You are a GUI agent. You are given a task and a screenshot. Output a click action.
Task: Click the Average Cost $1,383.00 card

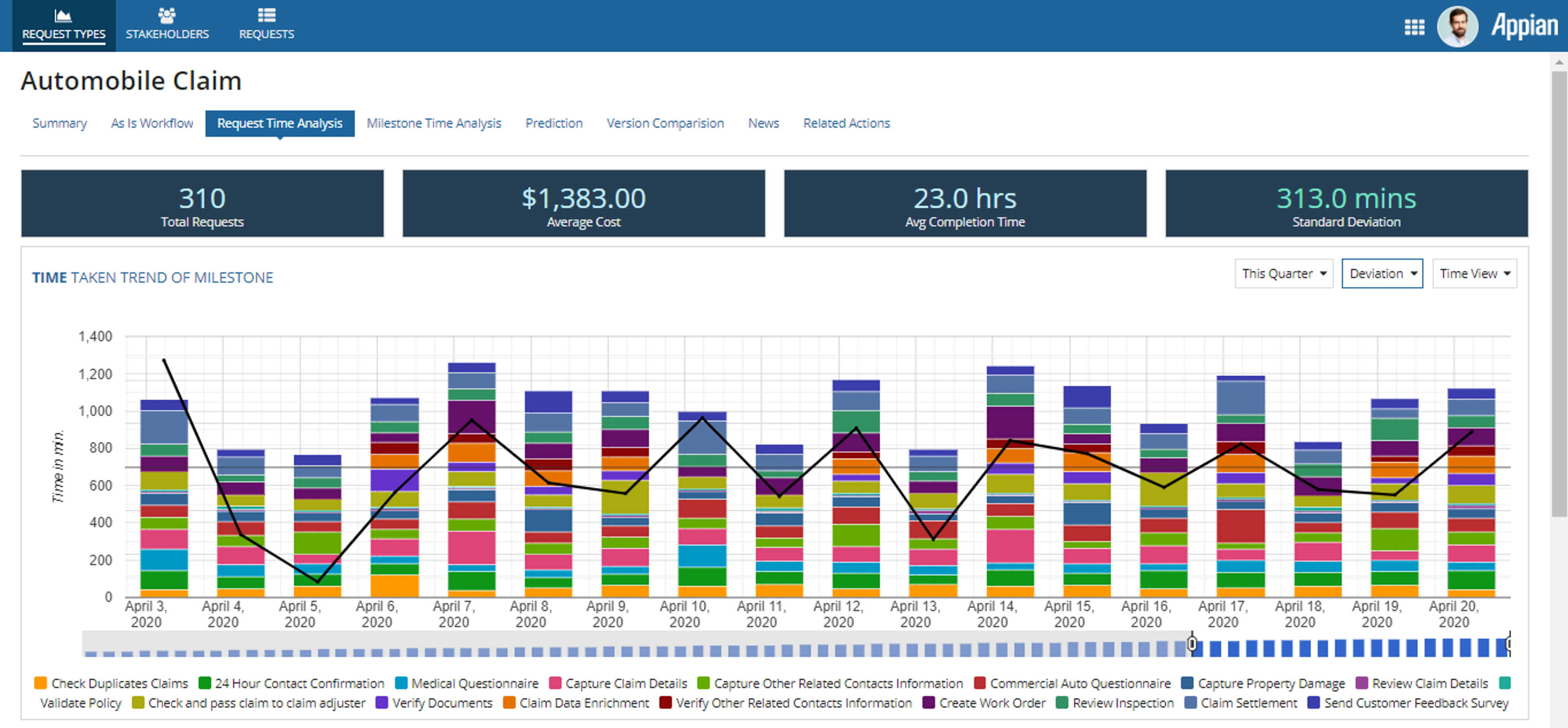point(584,203)
